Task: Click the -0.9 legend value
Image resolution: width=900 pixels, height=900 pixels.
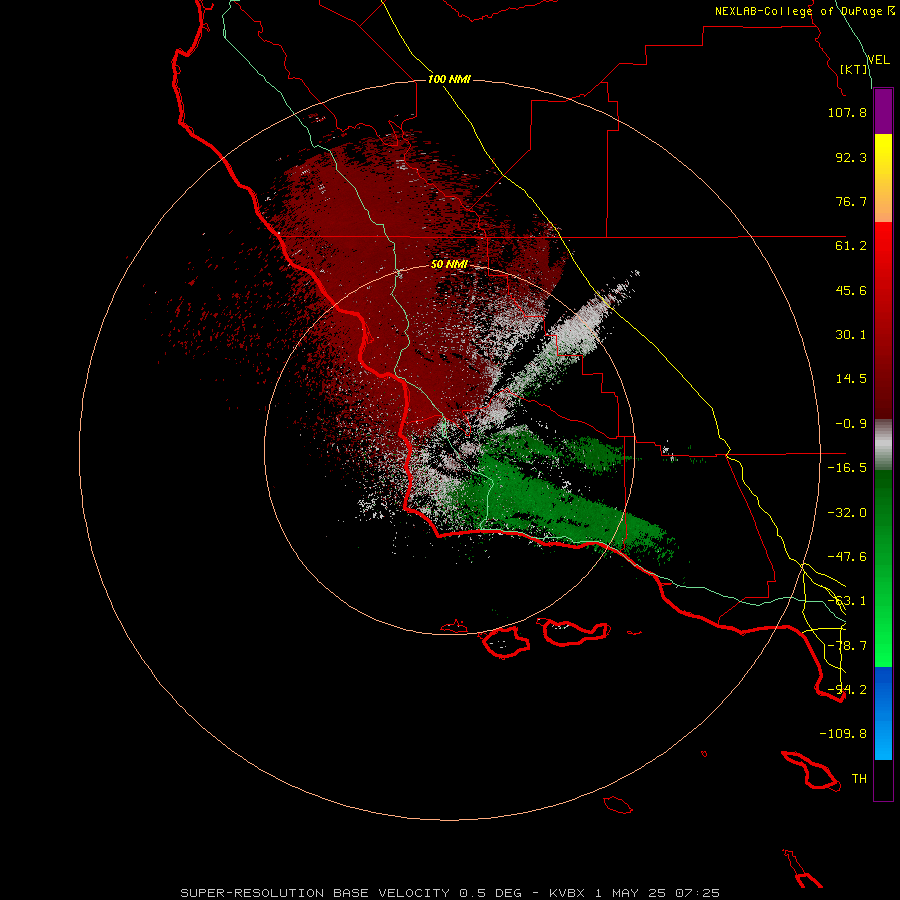Action: click(851, 424)
